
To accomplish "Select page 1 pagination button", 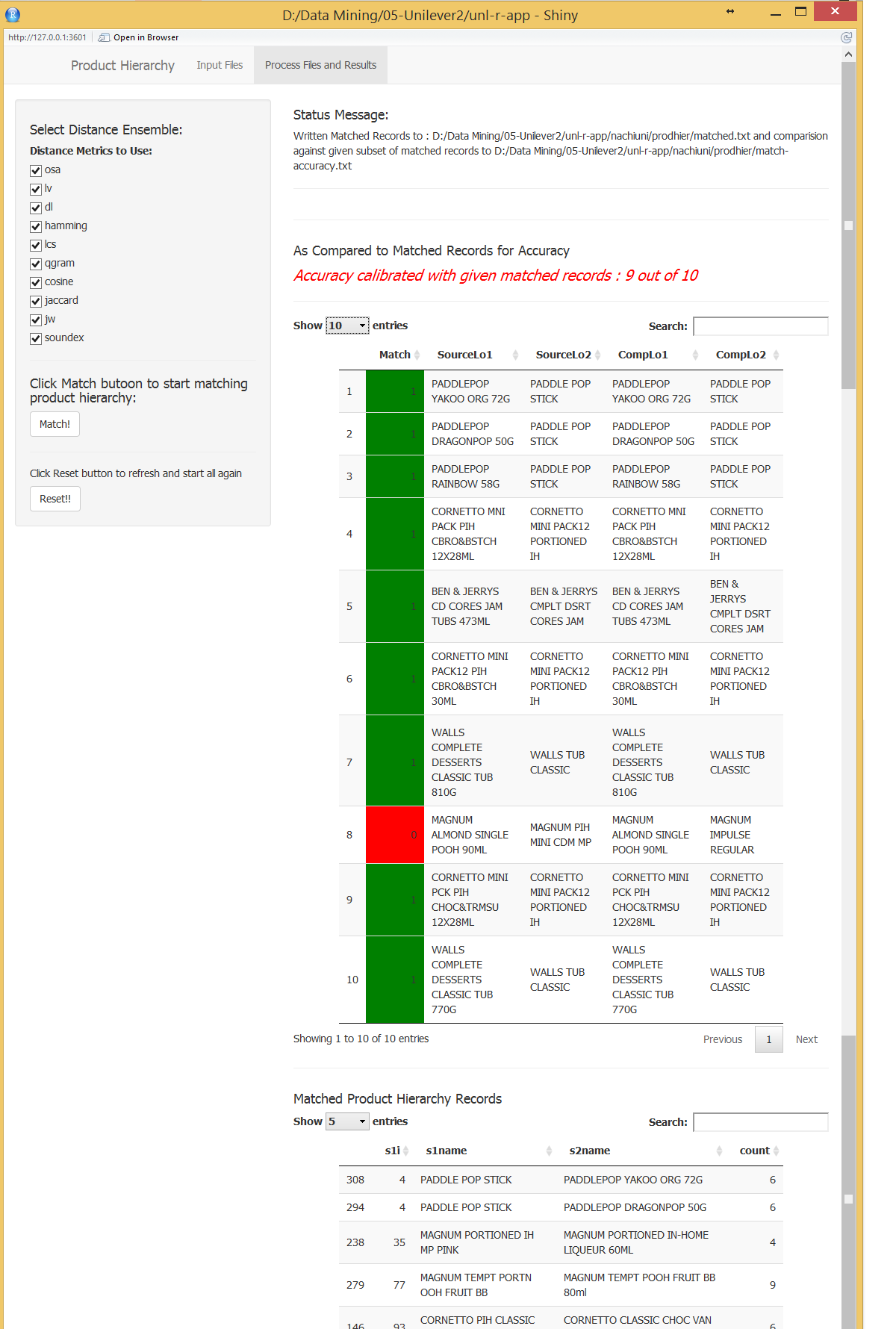I will 769,1039.
